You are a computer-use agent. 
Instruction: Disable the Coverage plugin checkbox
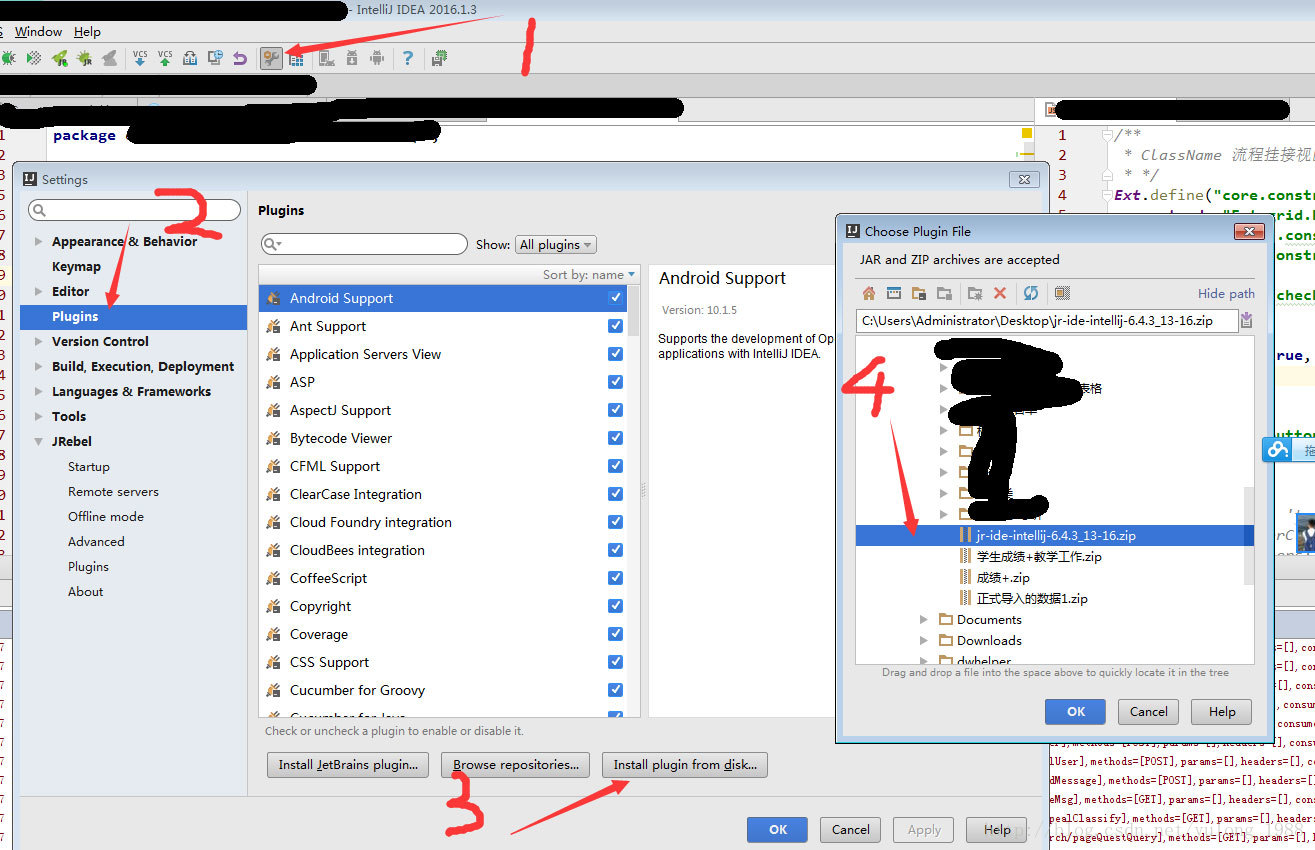click(615, 634)
